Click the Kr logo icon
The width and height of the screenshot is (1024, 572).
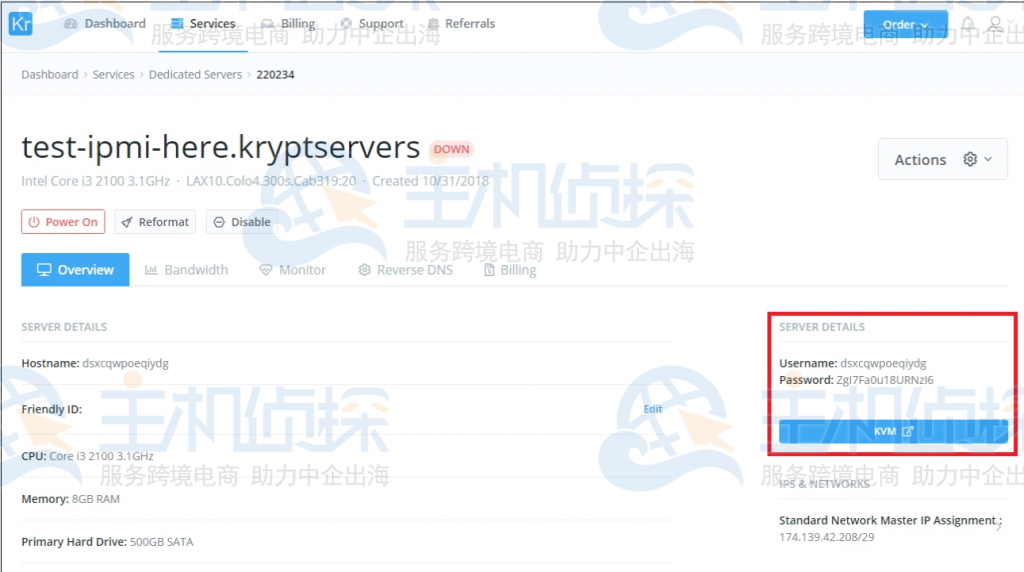tap(21, 24)
